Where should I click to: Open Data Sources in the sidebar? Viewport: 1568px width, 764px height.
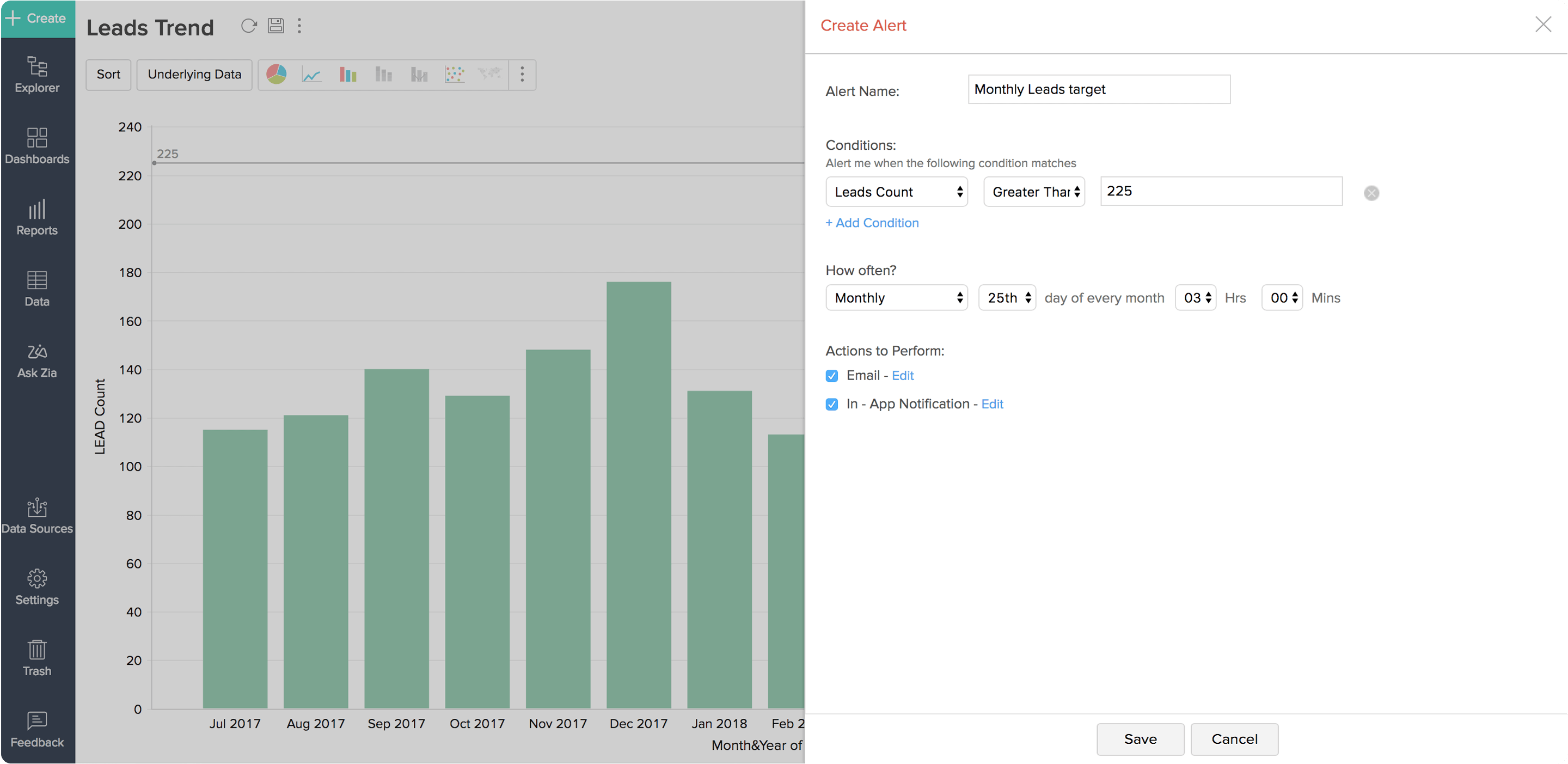(37, 516)
